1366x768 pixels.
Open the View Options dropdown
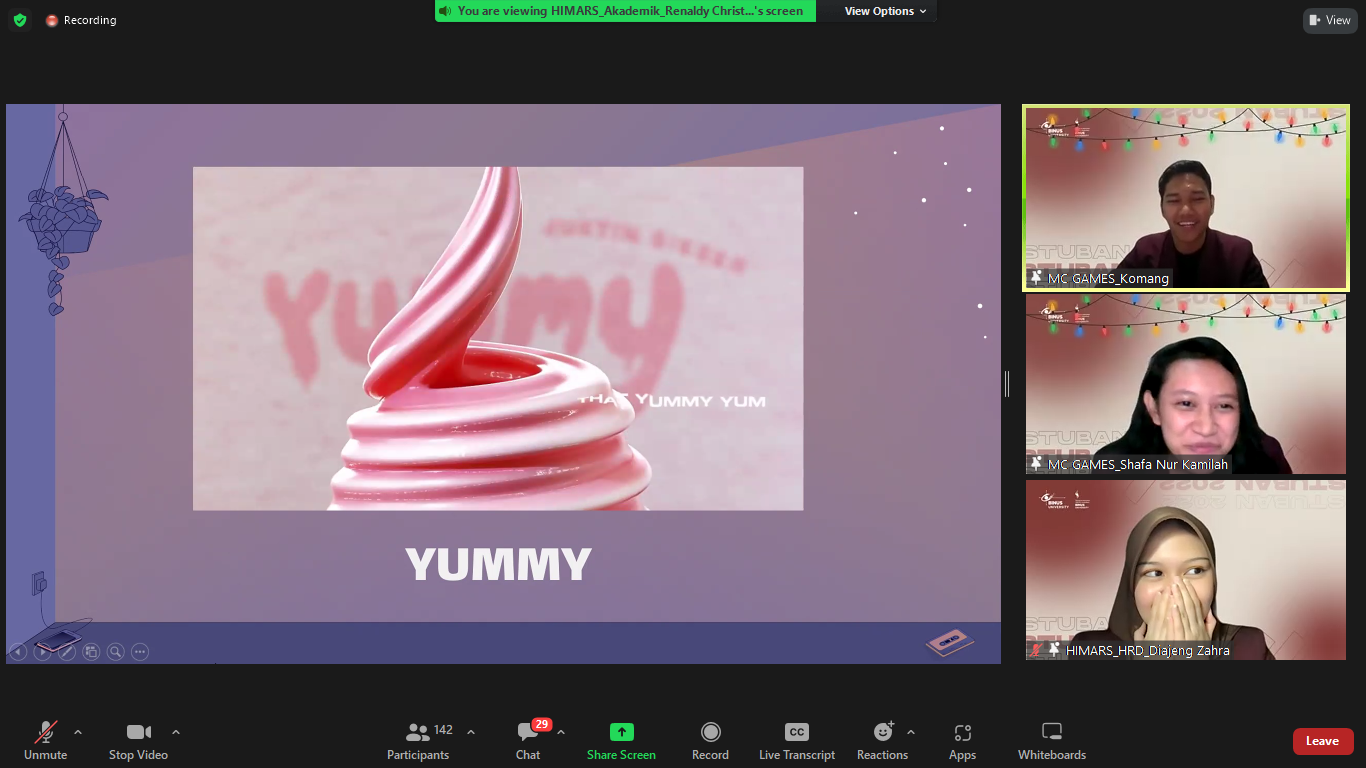885,11
